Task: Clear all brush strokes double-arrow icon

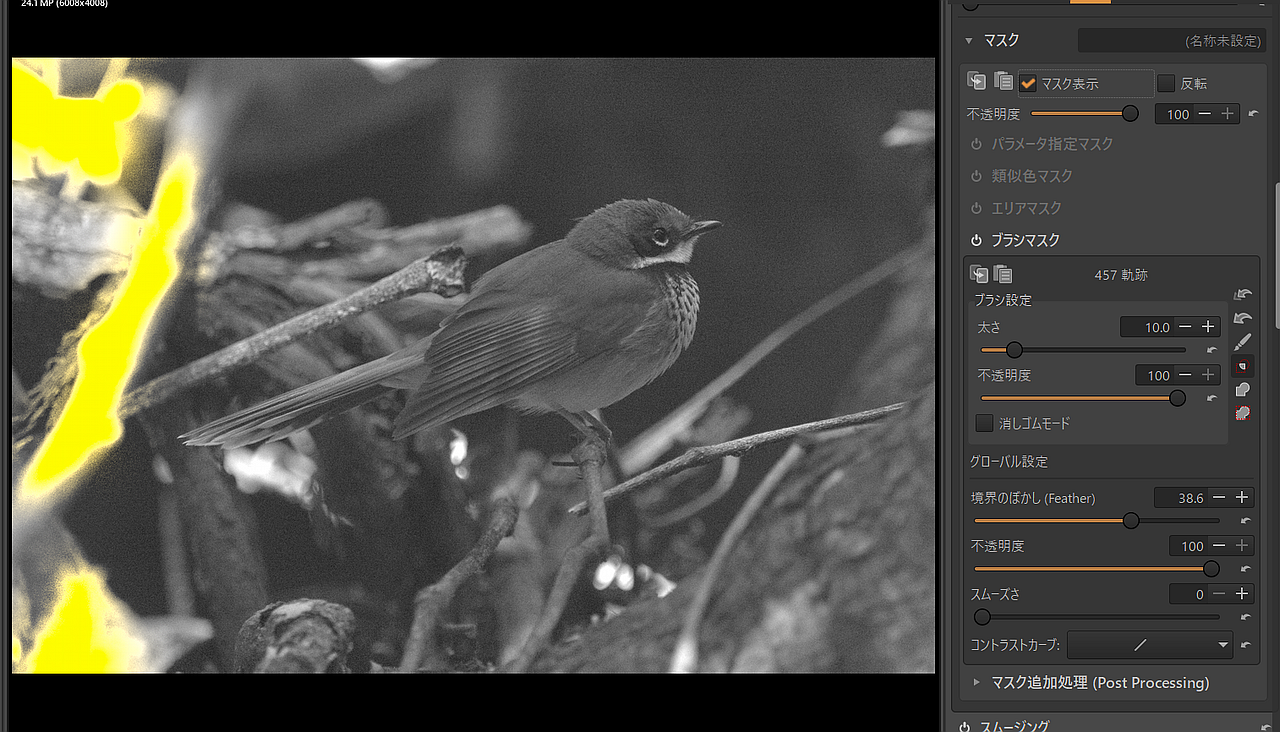Action: point(1243,294)
